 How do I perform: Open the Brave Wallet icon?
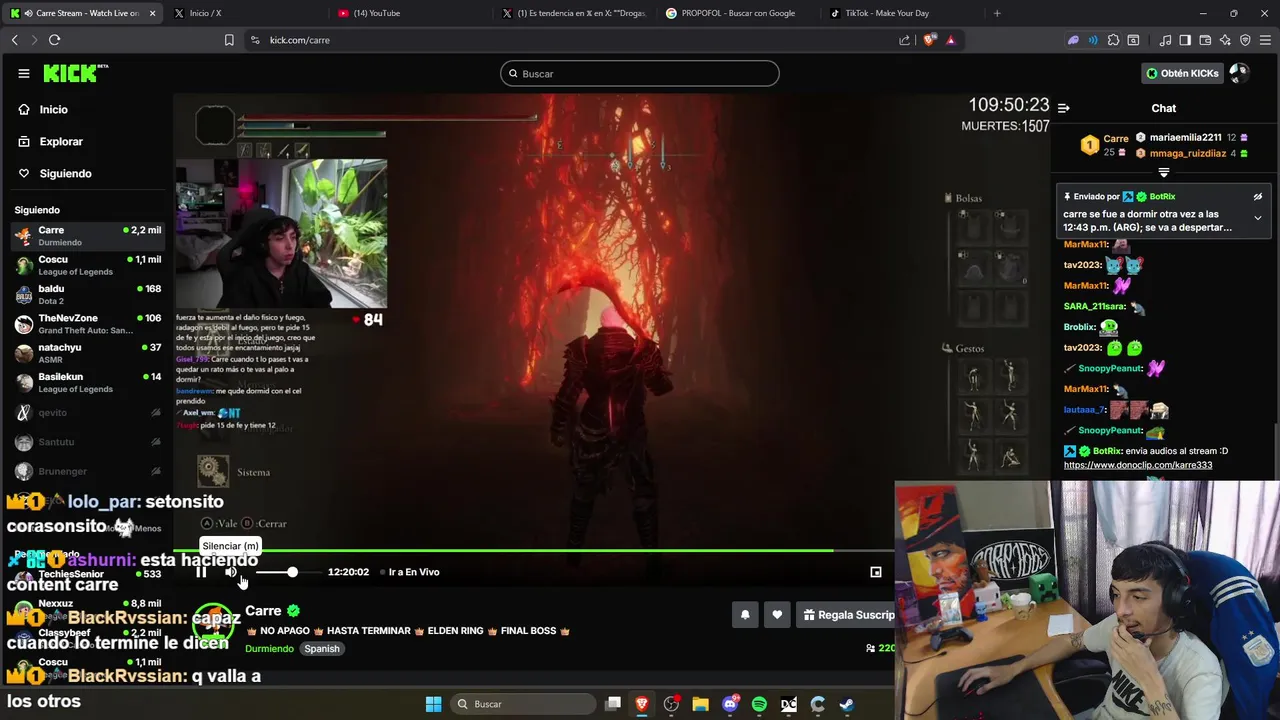(1205, 40)
